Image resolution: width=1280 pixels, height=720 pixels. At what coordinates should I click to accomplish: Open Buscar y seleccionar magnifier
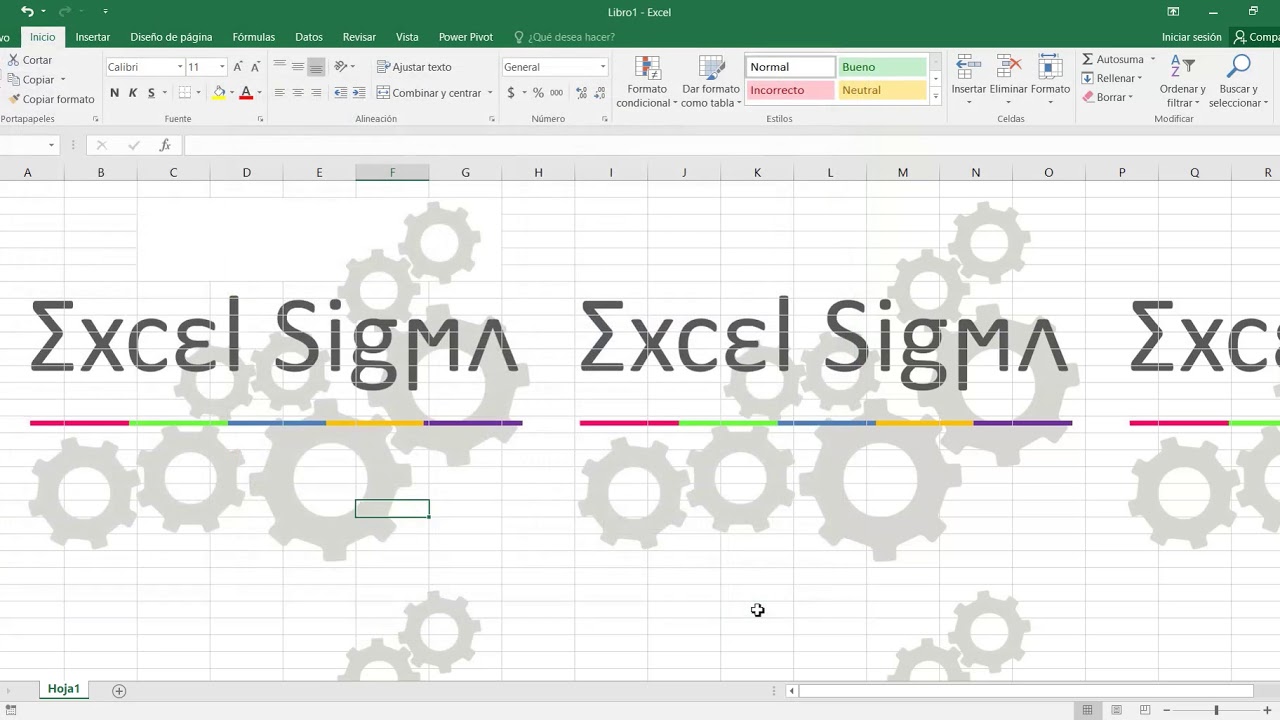click(1238, 82)
